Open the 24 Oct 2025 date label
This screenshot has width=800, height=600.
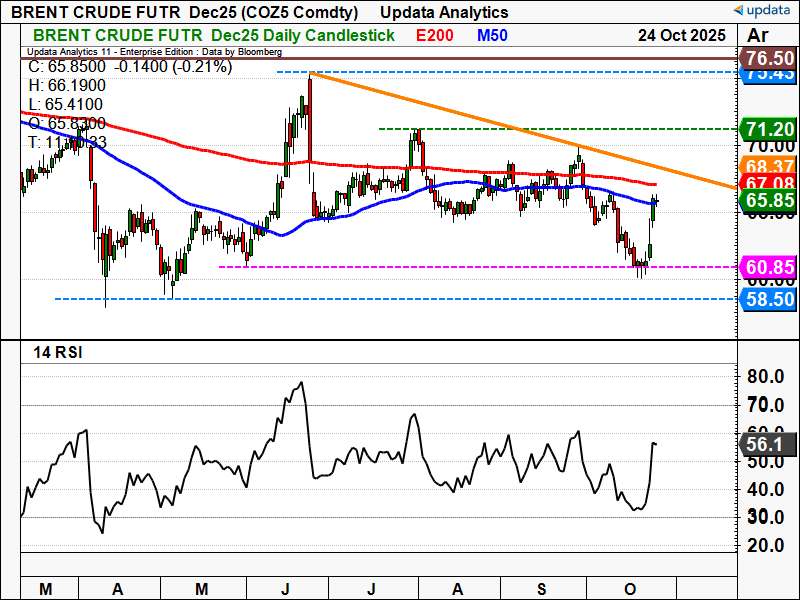coord(682,34)
